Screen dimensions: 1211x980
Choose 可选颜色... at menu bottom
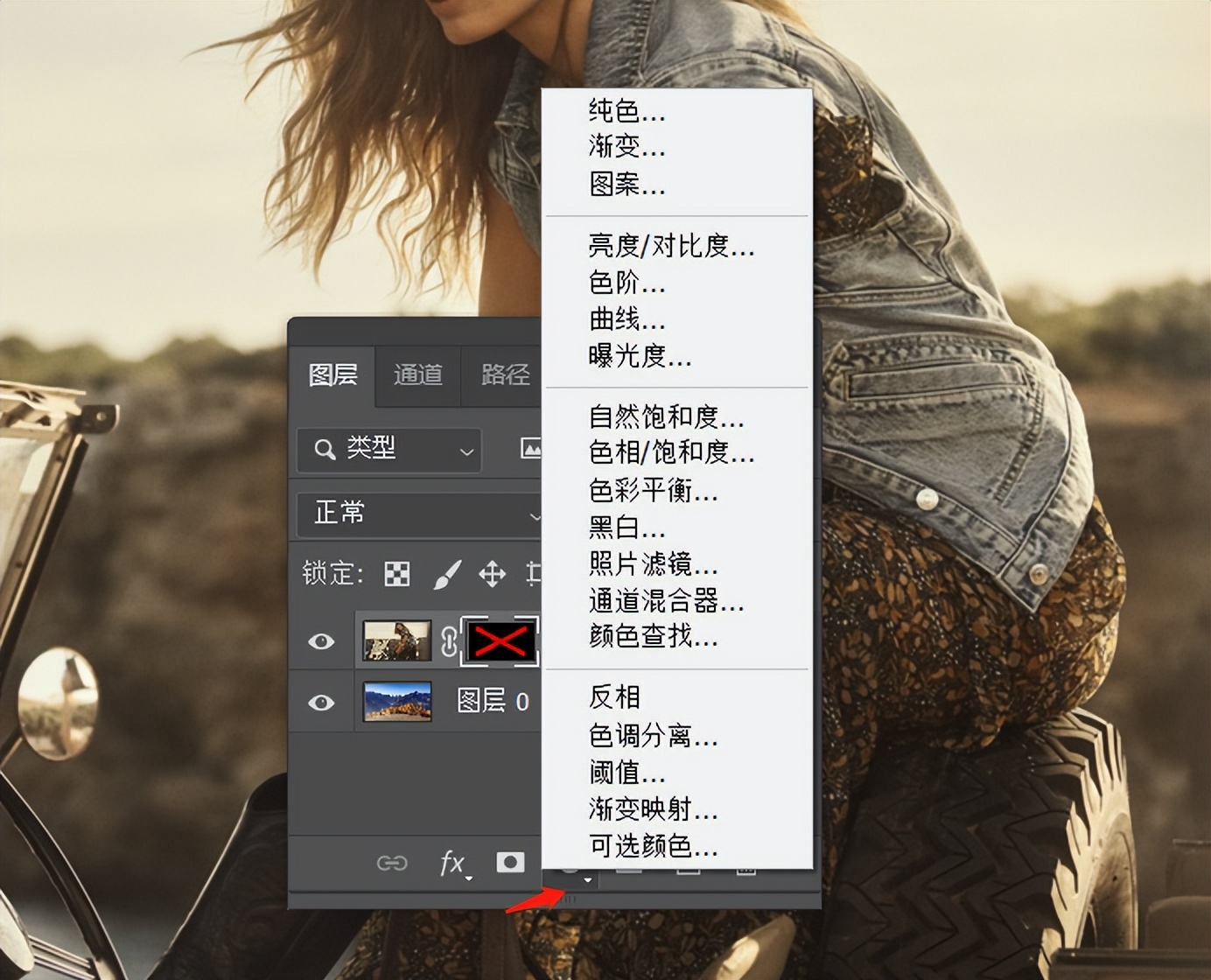tap(653, 846)
